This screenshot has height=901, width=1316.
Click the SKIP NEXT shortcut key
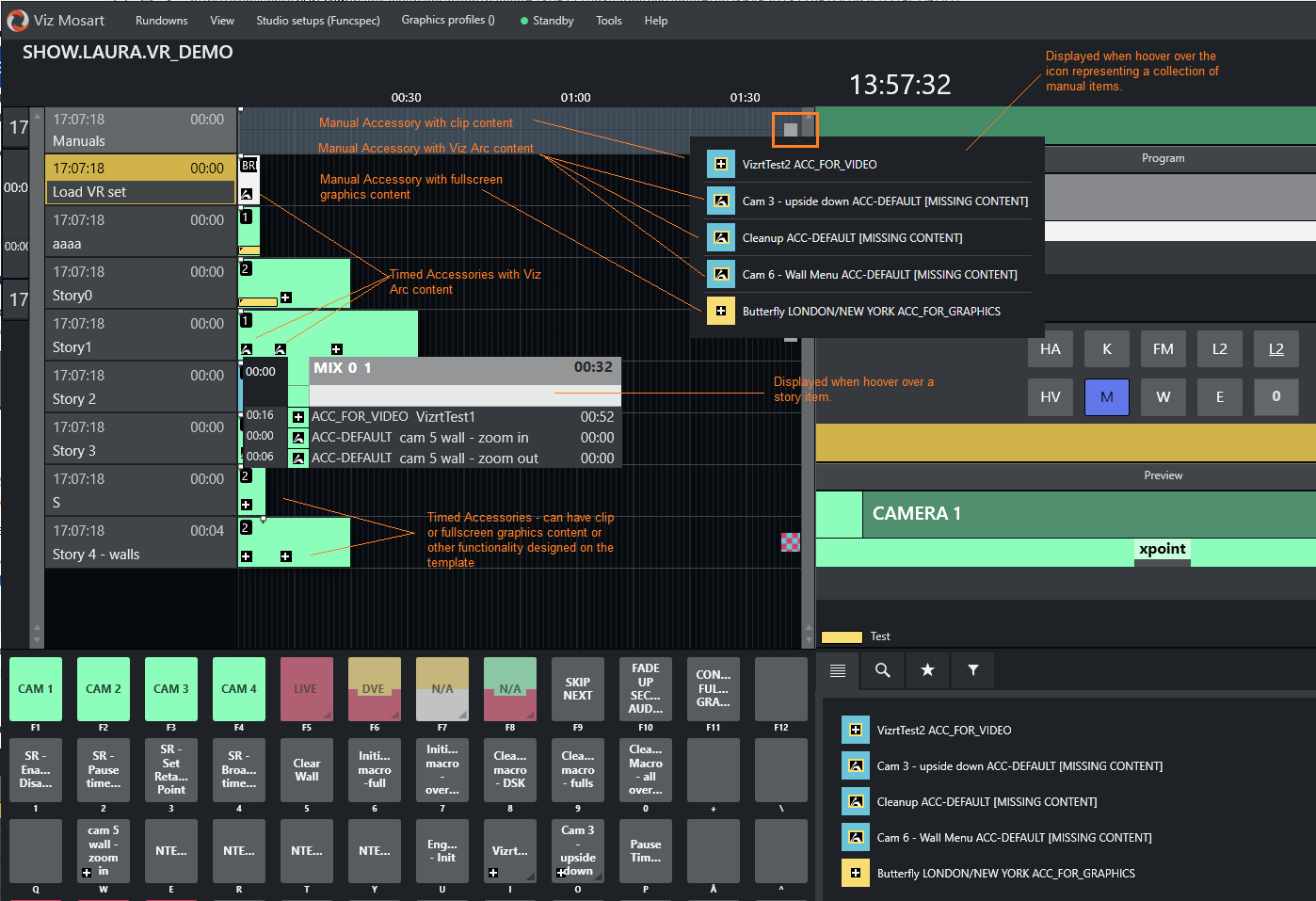pos(578,689)
